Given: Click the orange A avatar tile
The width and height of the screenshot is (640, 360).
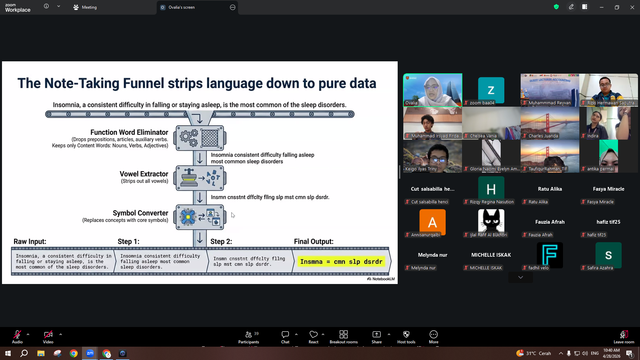Looking at the screenshot, I should (433, 222).
